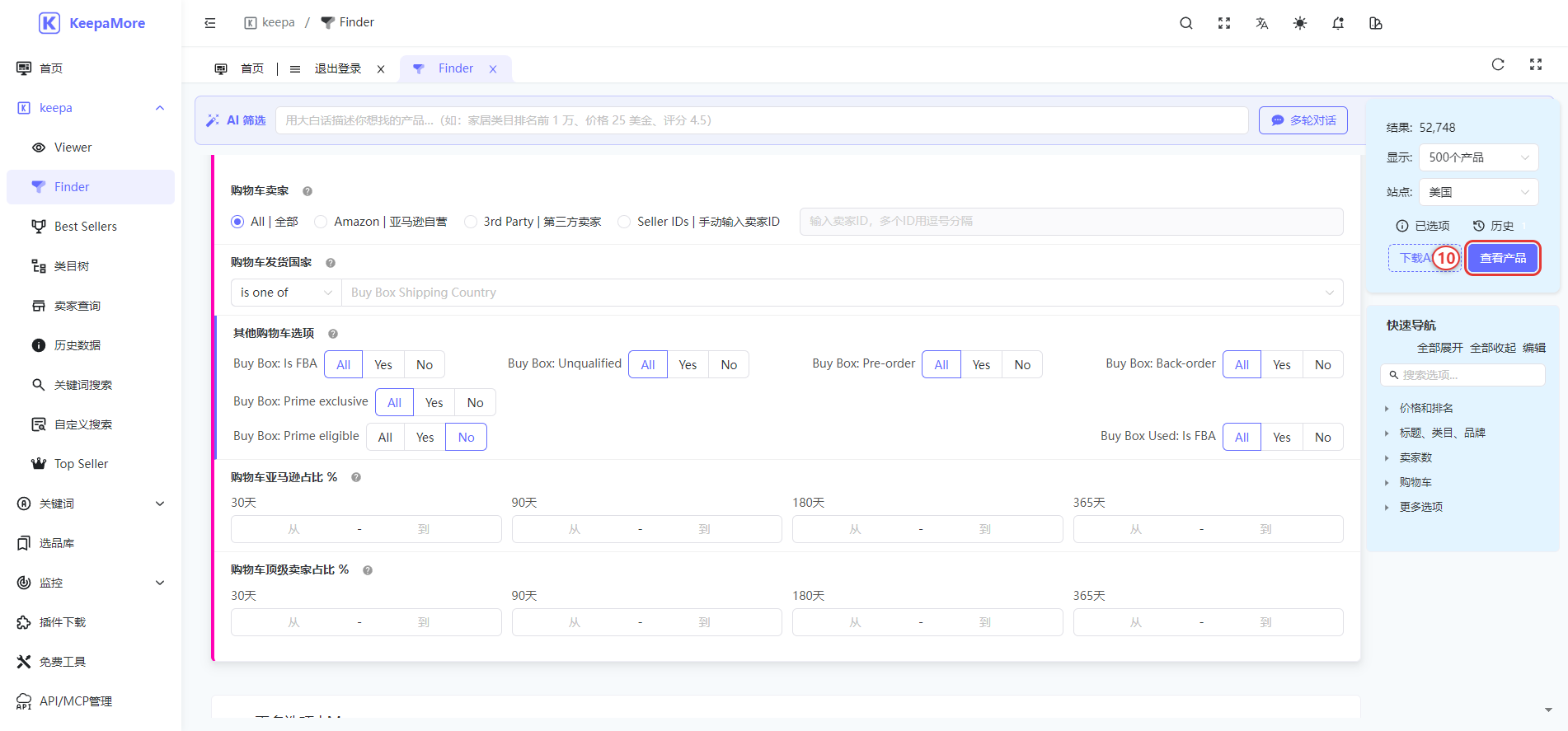Click 全部展开 in quick navigation
The image size is (1568, 731).
[1440, 348]
